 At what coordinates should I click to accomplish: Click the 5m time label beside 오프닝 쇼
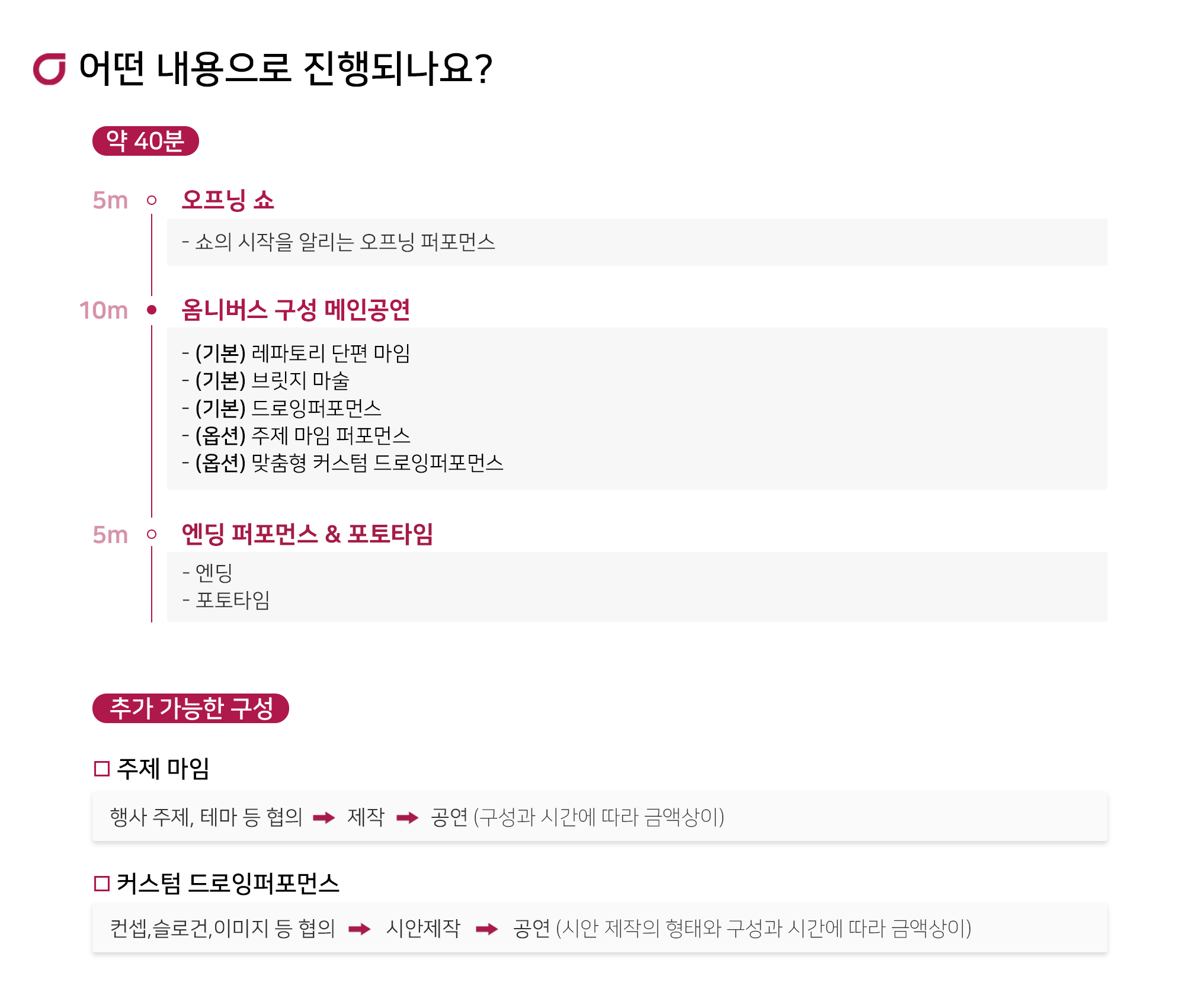click(x=110, y=200)
